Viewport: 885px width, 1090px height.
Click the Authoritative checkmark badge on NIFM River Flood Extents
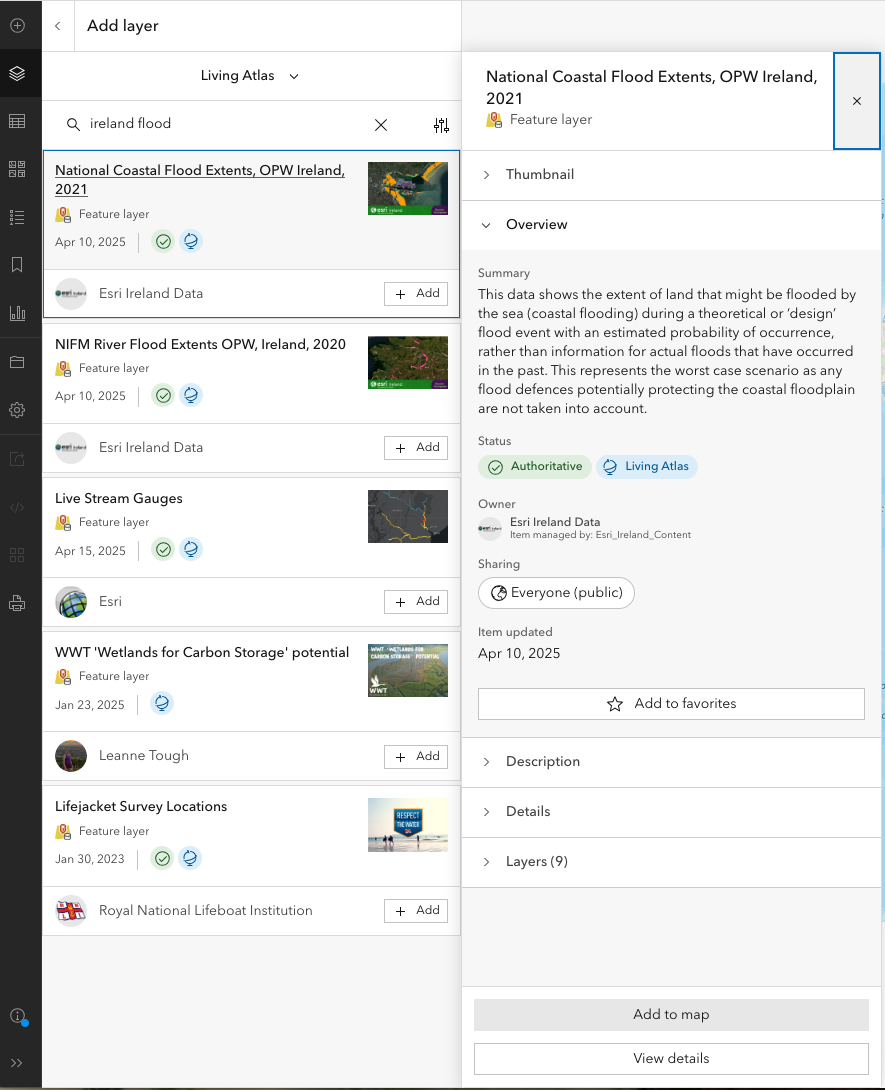[x=162, y=395]
